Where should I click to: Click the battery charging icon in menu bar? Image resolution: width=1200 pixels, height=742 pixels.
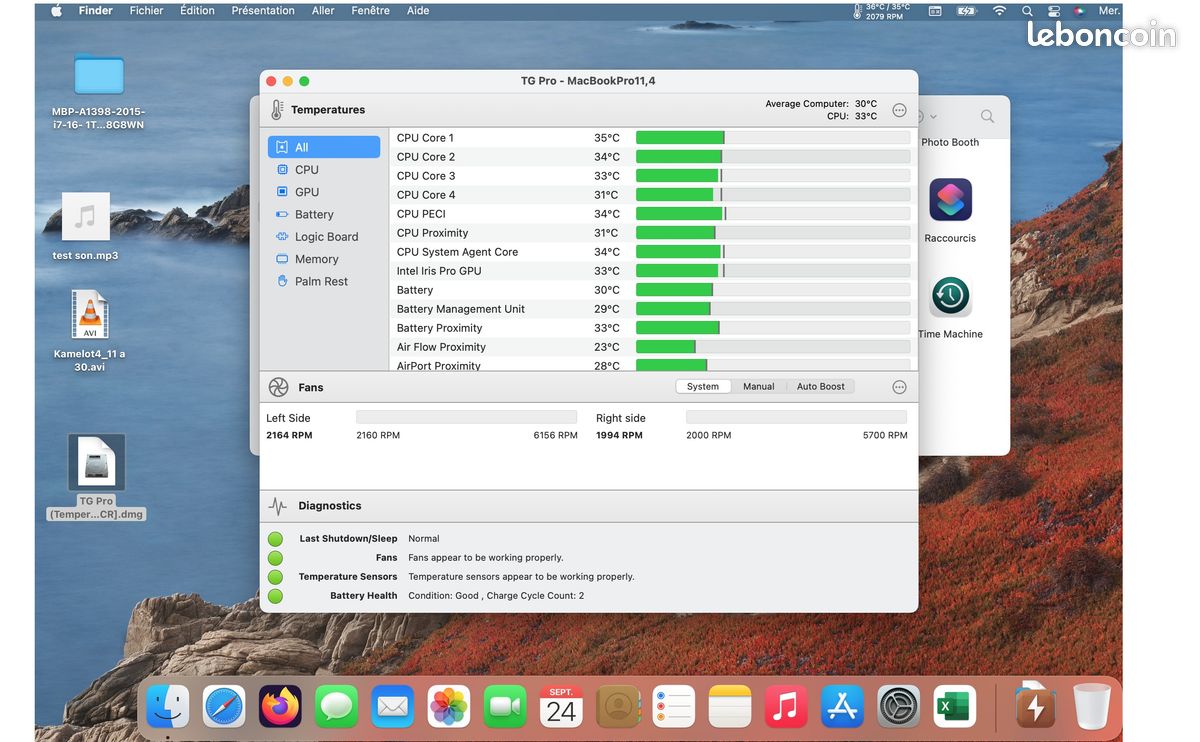966,11
